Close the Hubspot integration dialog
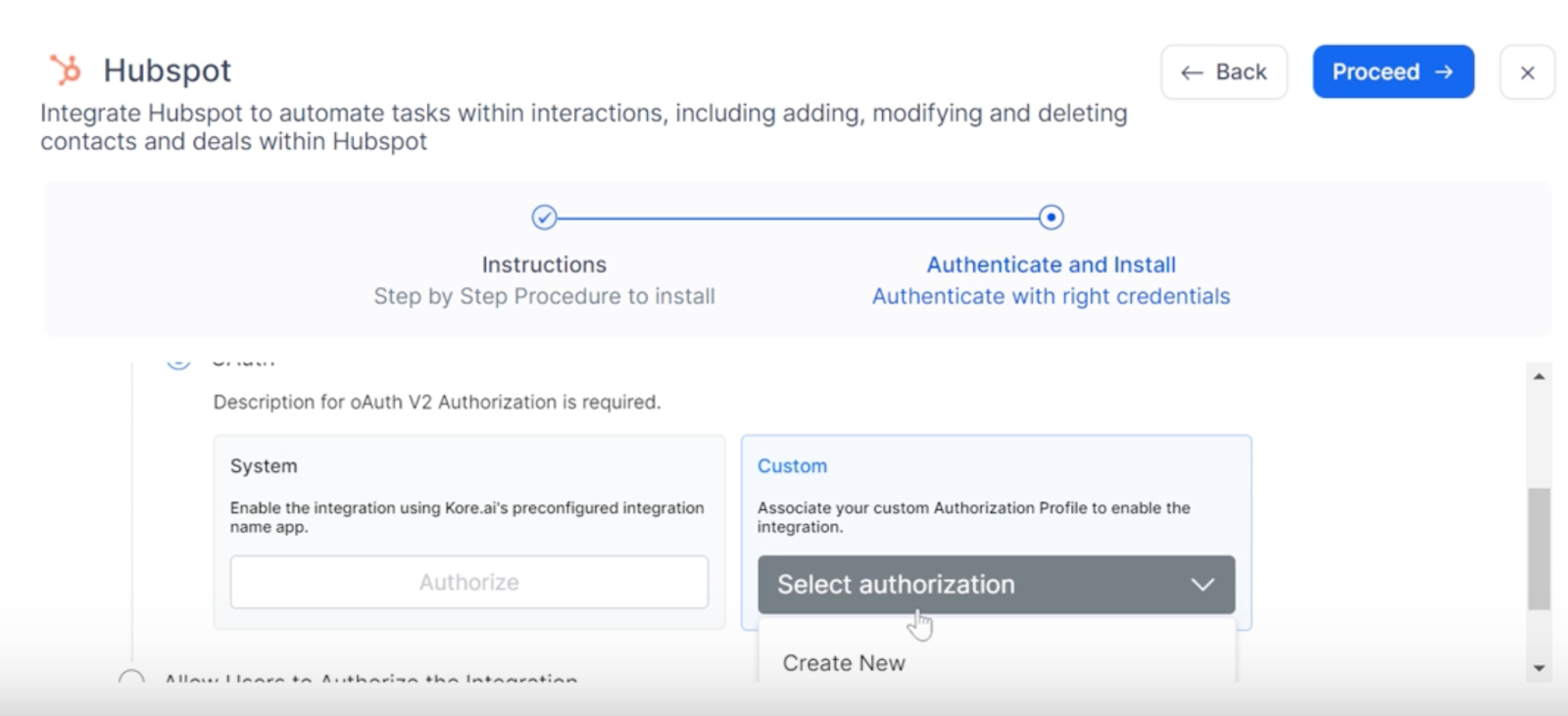The width and height of the screenshot is (1568, 716). (1527, 72)
